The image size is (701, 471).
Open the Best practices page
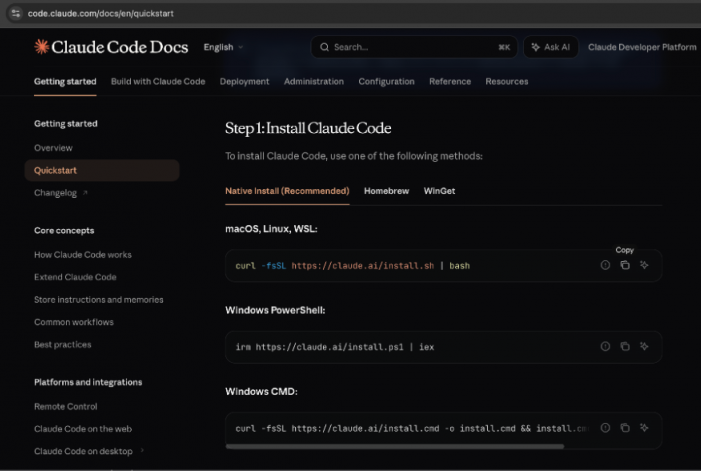(x=63, y=344)
